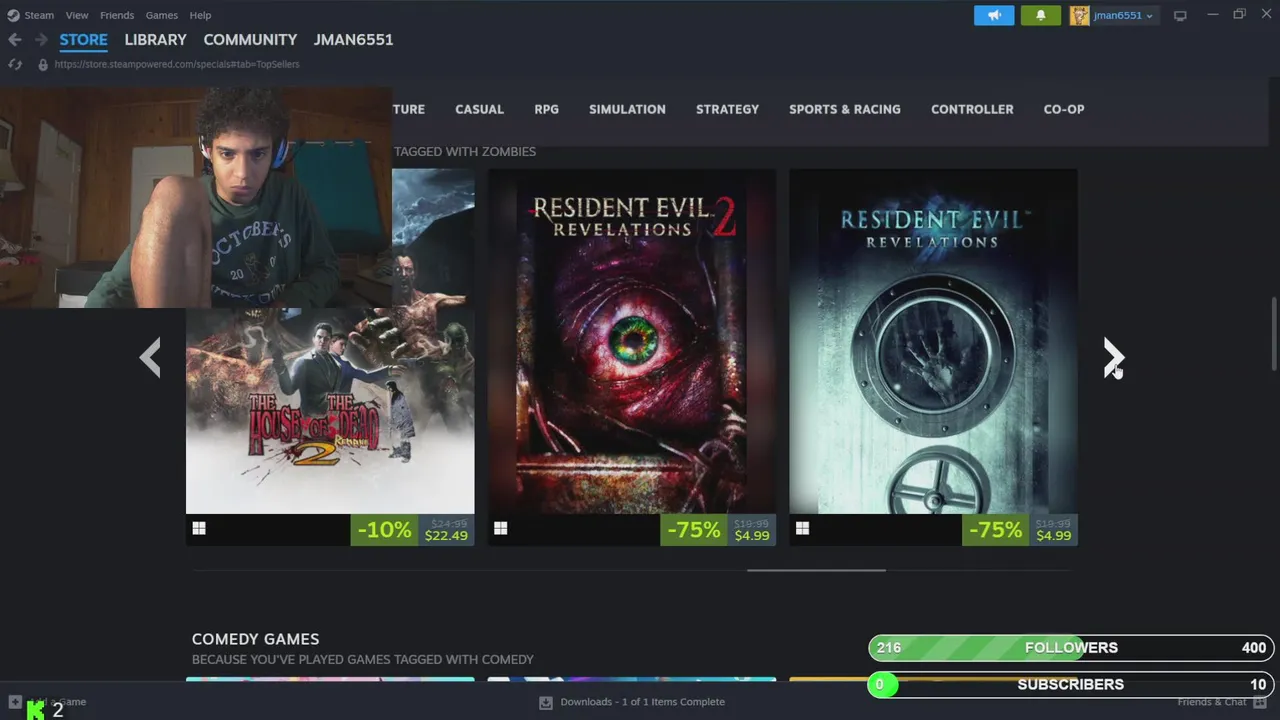
Task: Open the RPG category
Action: click(546, 109)
